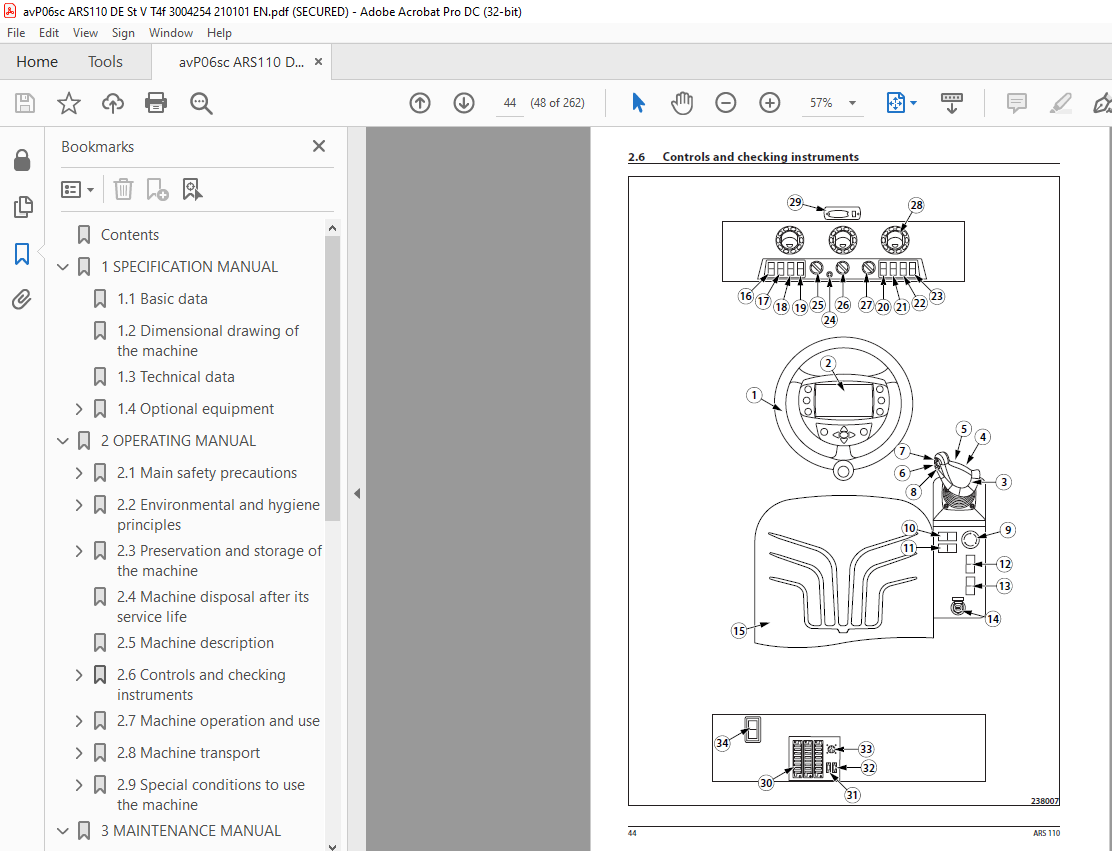Open 1.3 Technical data bookmark

[176, 377]
